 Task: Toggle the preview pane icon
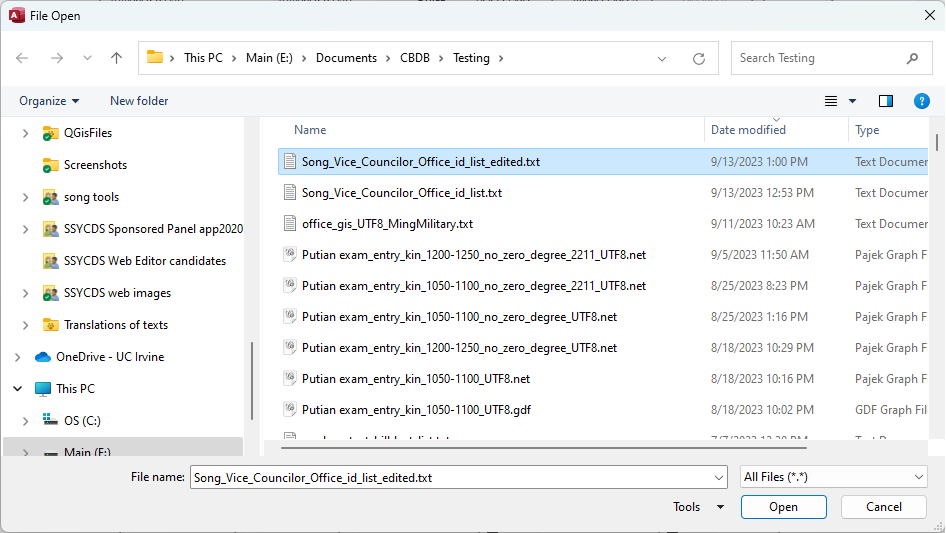pos(885,101)
